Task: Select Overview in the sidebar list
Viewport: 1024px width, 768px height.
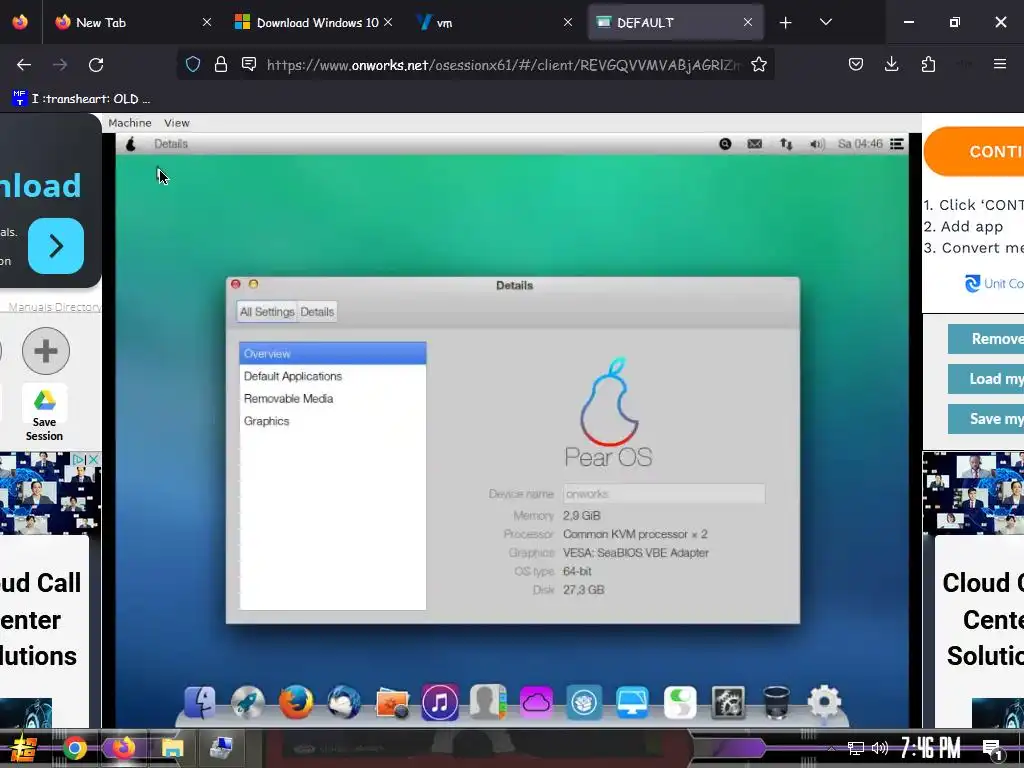Action: [x=332, y=353]
